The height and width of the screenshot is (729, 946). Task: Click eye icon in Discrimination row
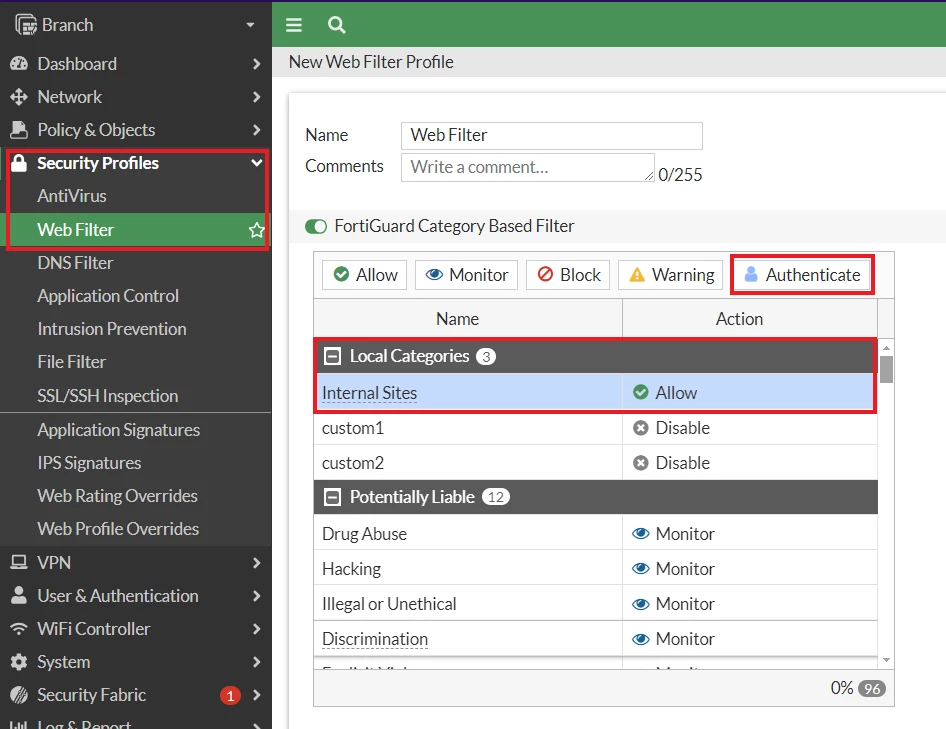[x=641, y=638]
